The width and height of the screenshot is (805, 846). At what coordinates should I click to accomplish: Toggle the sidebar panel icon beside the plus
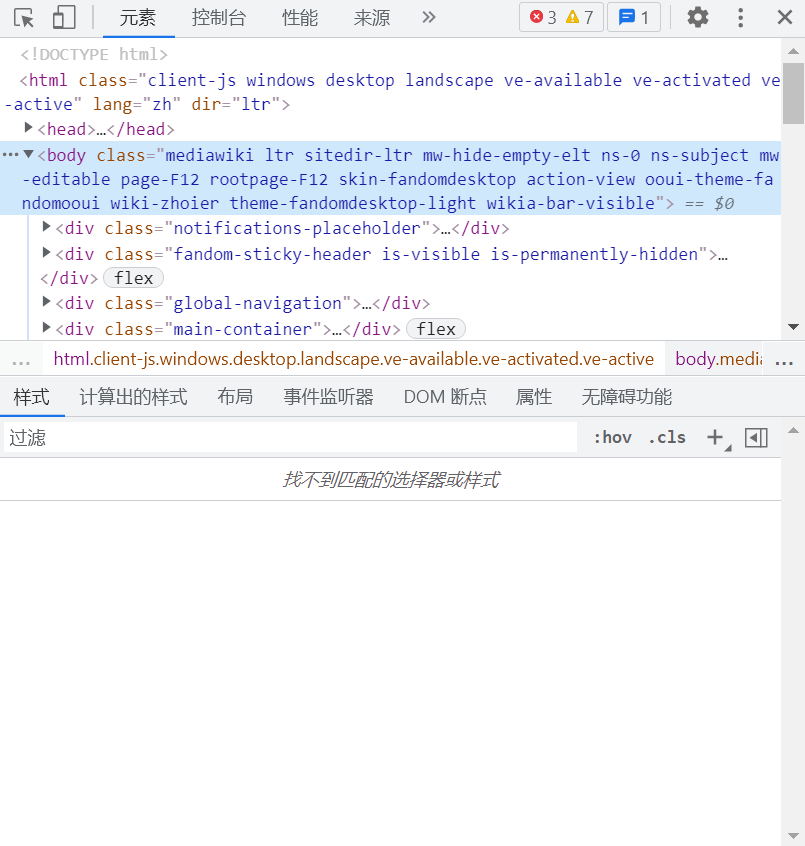coord(756,437)
